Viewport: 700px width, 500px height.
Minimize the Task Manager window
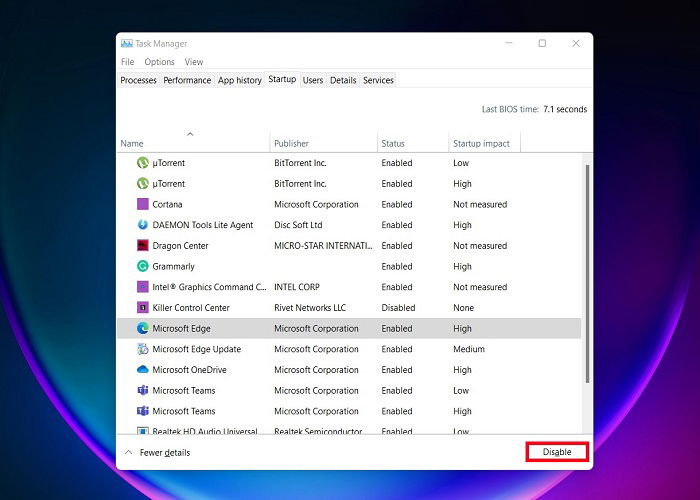point(508,43)
